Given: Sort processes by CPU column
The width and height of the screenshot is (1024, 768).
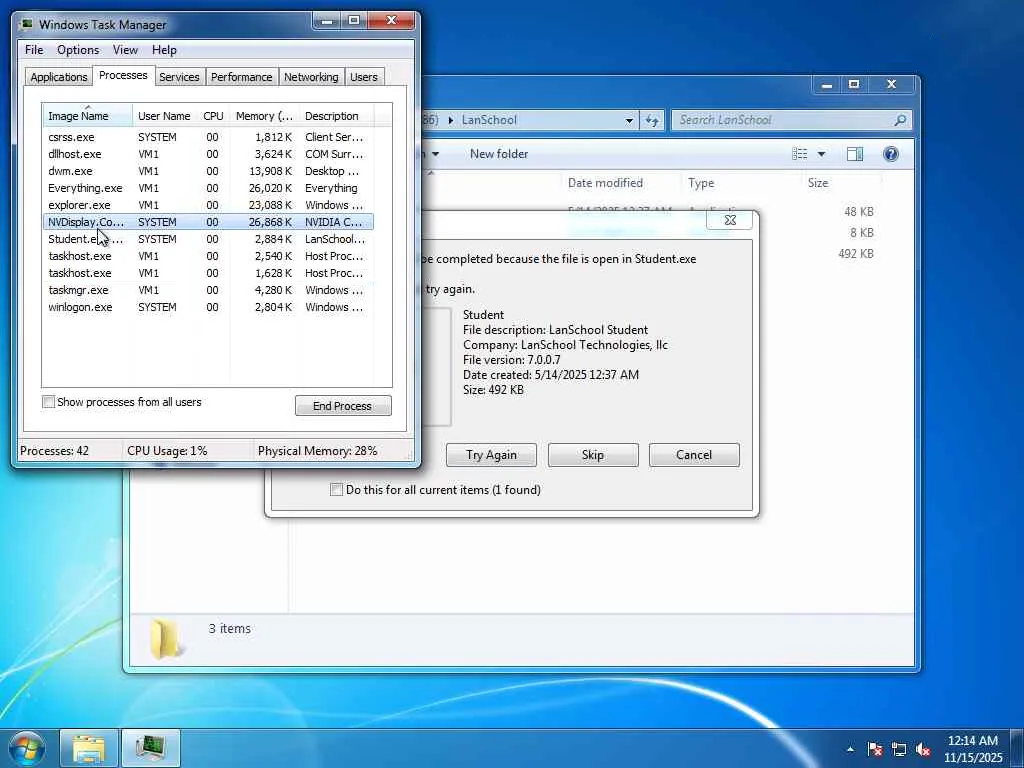Looking at the screenshot, I should point(213,116).
